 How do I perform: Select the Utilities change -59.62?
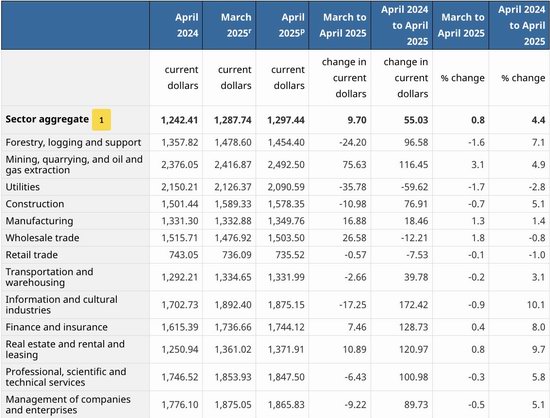coord(415,187)
